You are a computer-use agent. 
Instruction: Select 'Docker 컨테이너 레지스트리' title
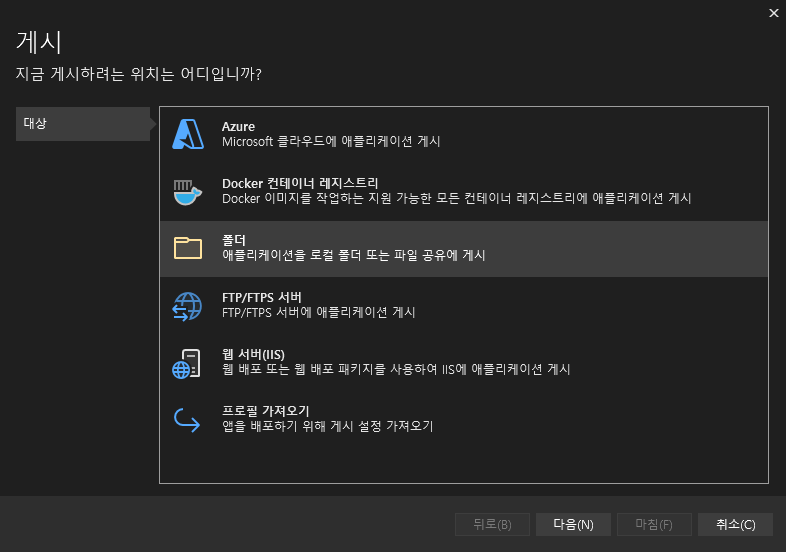tap(300, 183)
